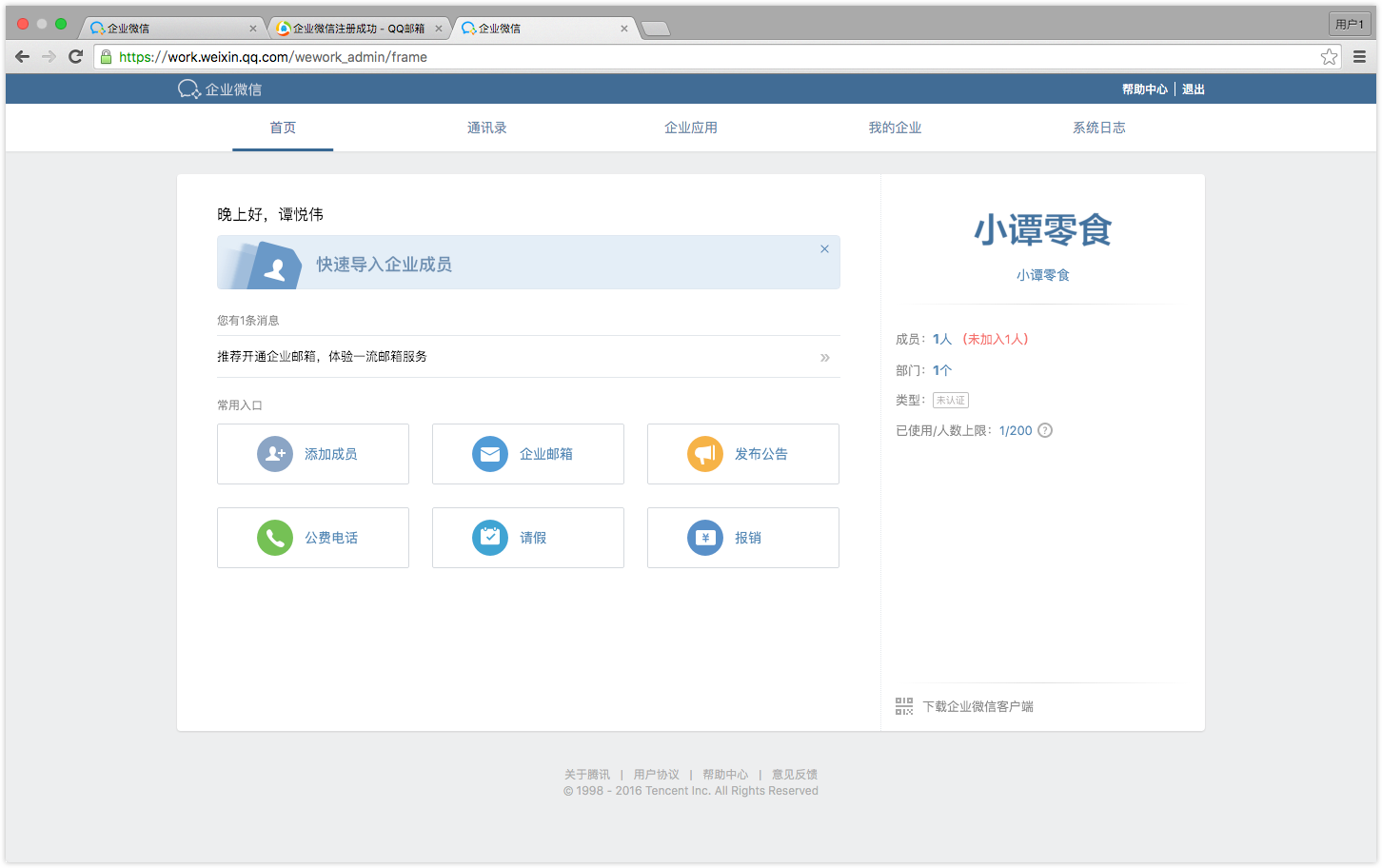Image resolution: width=1382 pixels, height=868 pixels.
Task: Open the 公费电话 (Company Phone) icon
Action: coord(275,537)
